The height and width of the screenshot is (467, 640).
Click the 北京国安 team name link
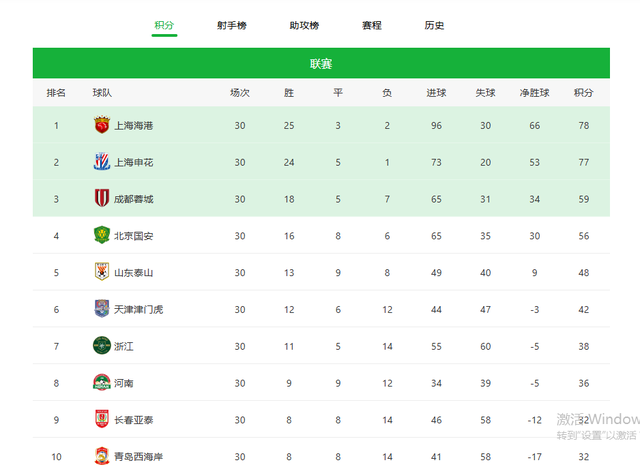[x=133, y=236]
